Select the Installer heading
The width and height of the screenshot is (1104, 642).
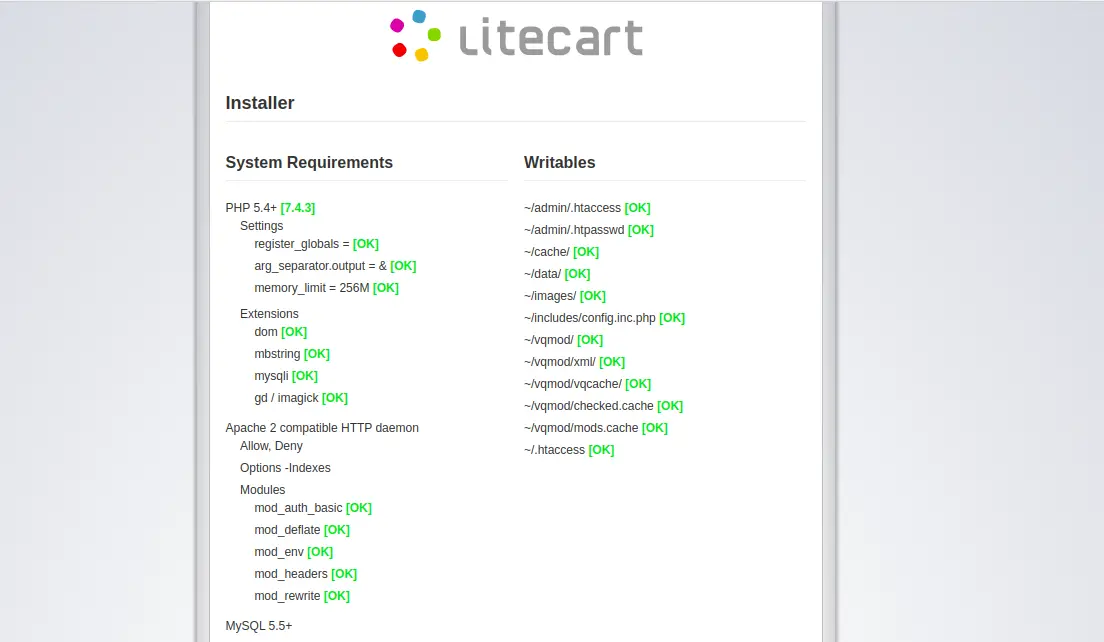click(x=260, y=103)
